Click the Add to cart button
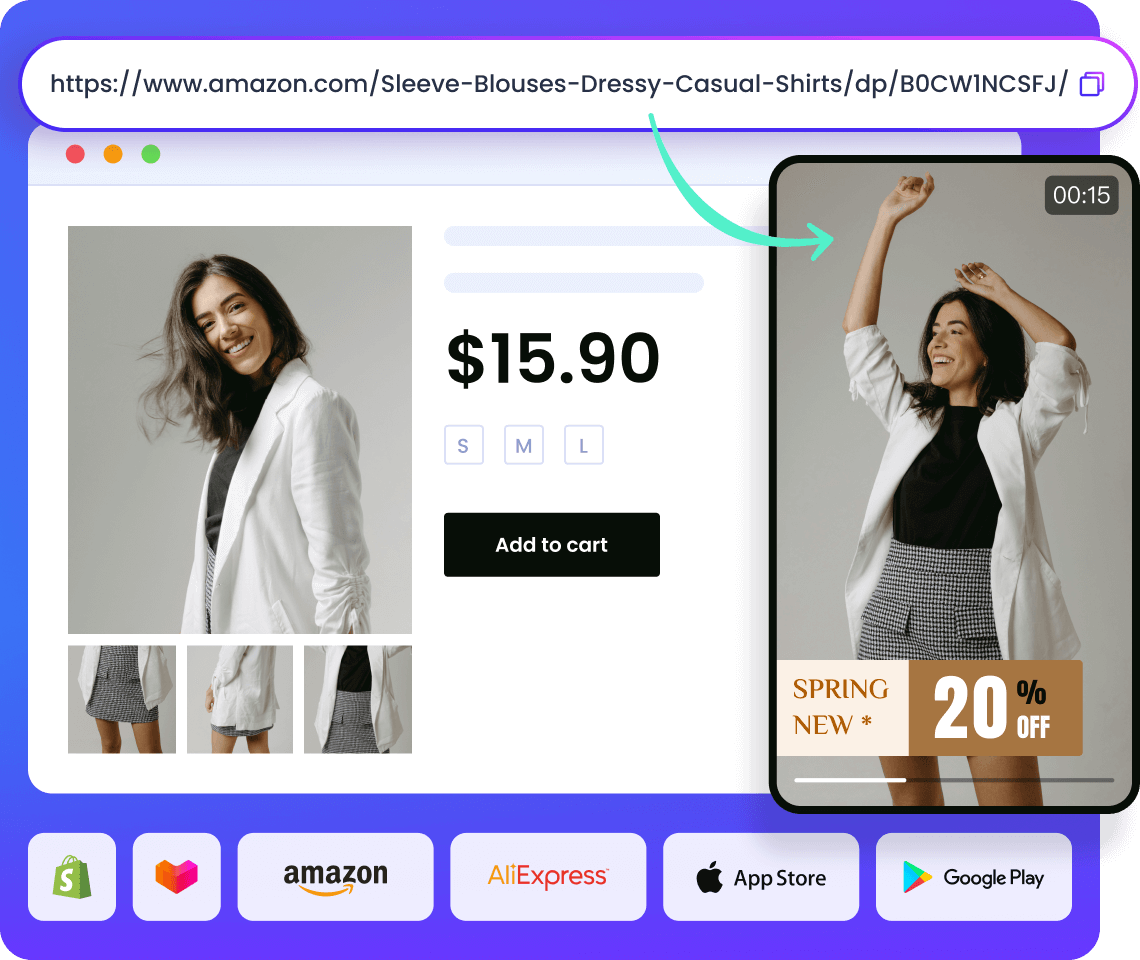1140x960 pixels. point(552,545)
